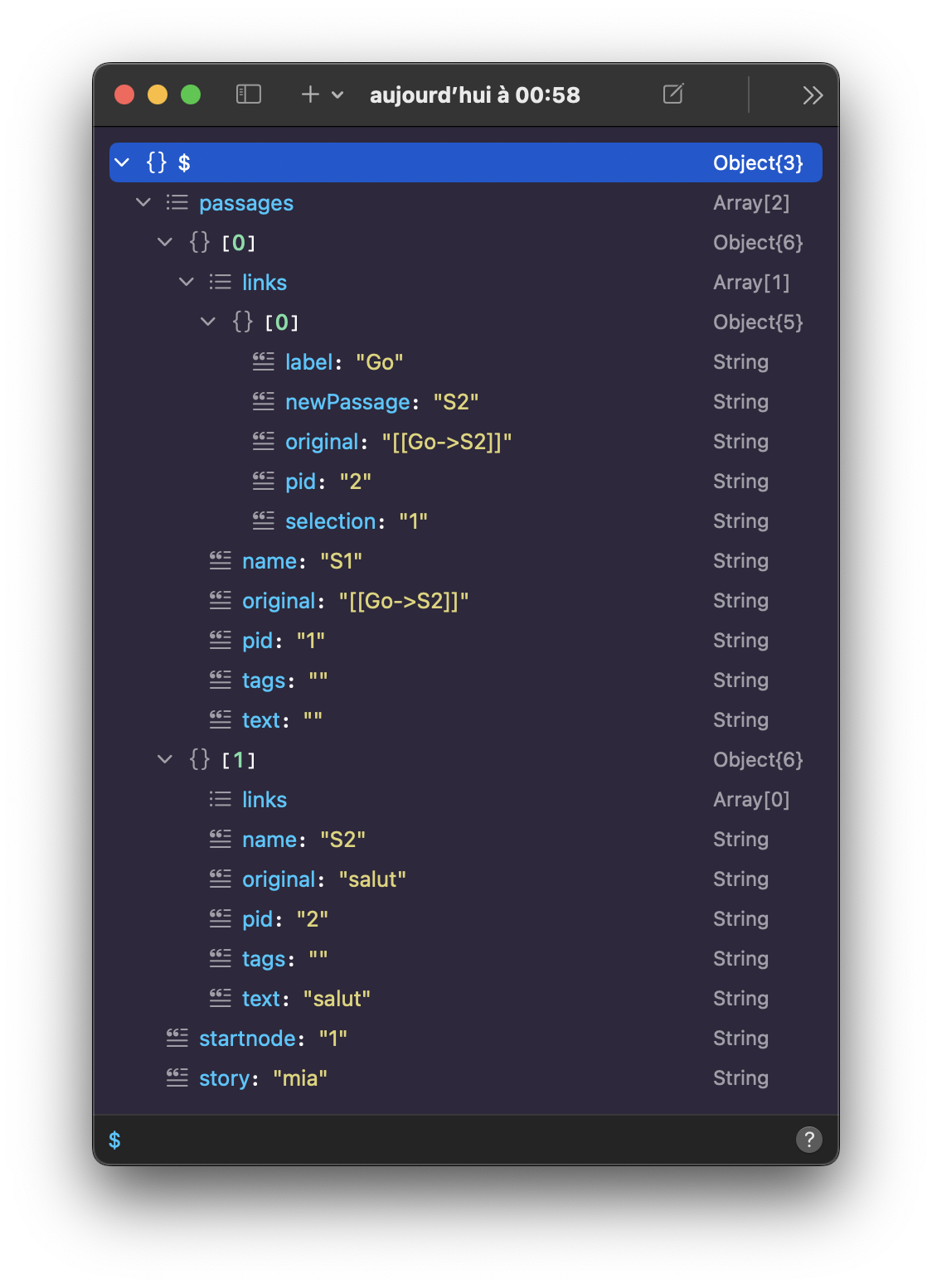
Task: Toggle the sidebar icon in the toolbar
Action: (x=250, y=94)
